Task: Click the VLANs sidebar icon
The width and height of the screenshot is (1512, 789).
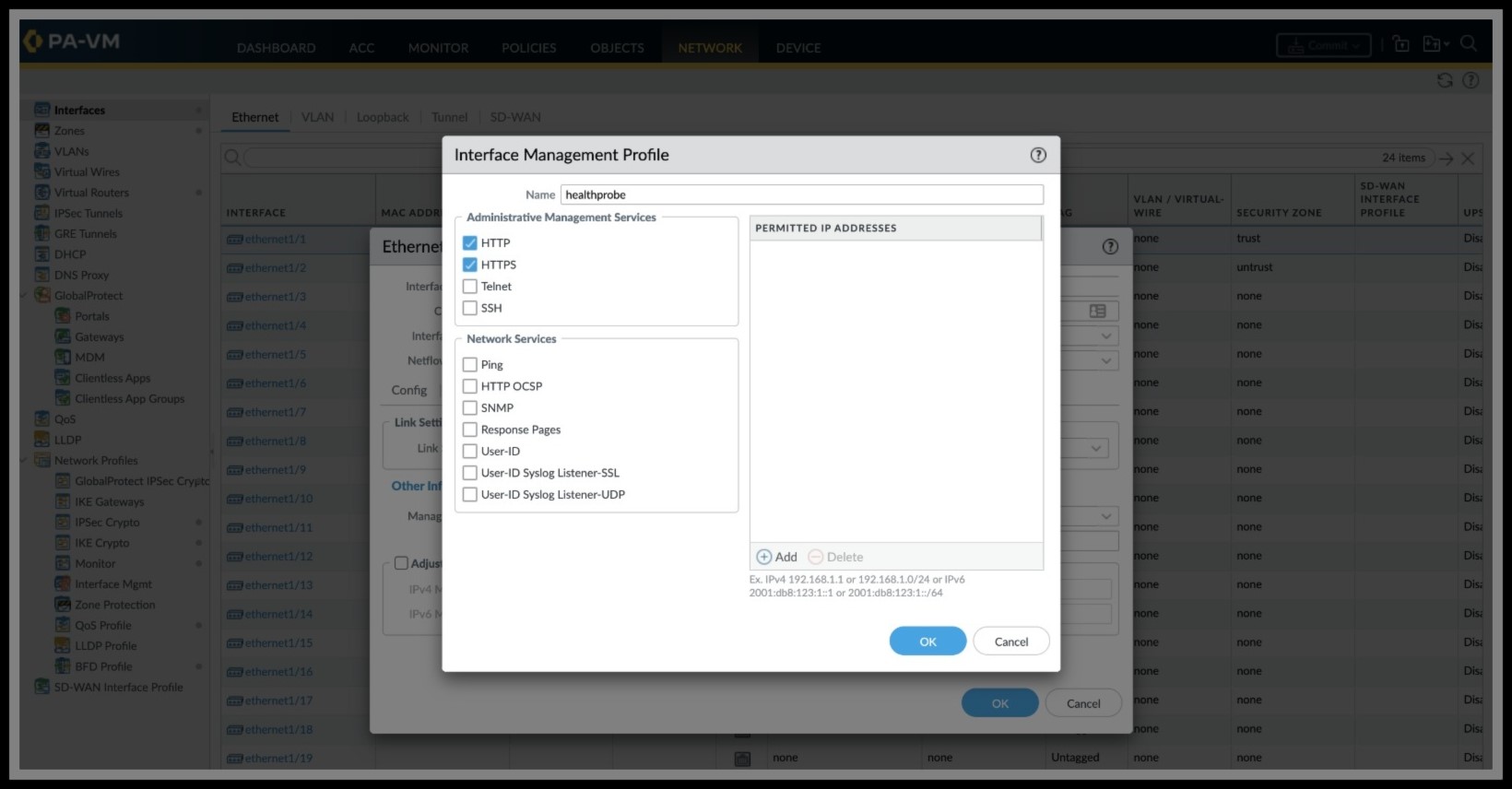Action: pos(42,151)
